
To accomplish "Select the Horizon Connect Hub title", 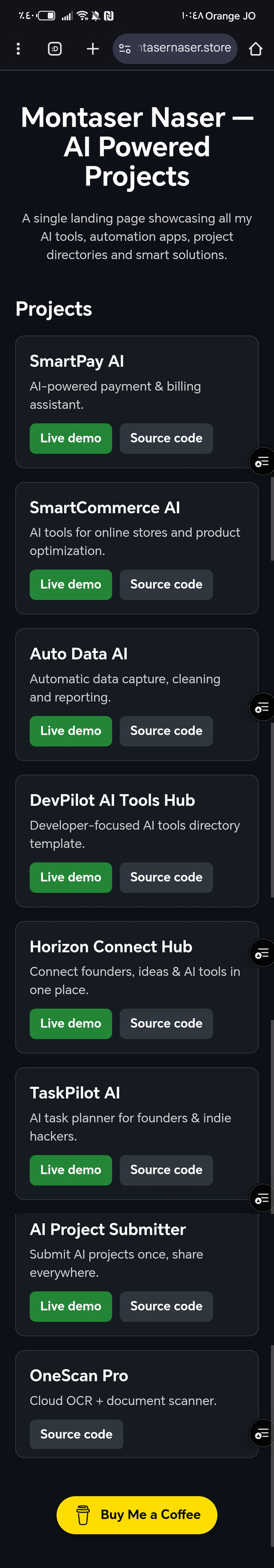I will point(111,946).
